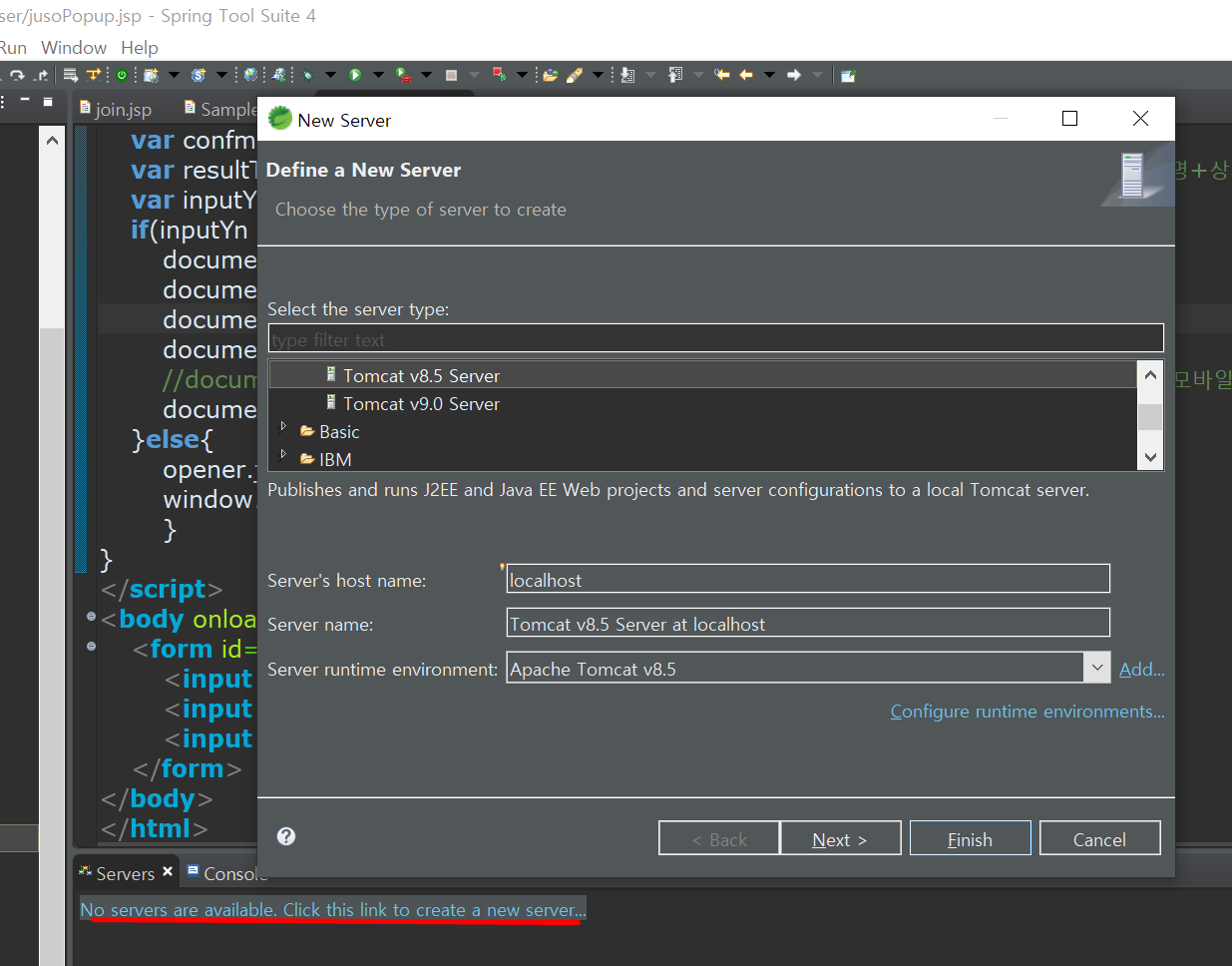Viewport: 1232px width, 966px height.
Task: Click the grey Stop square icon
Action: click(x=451, y=75)
